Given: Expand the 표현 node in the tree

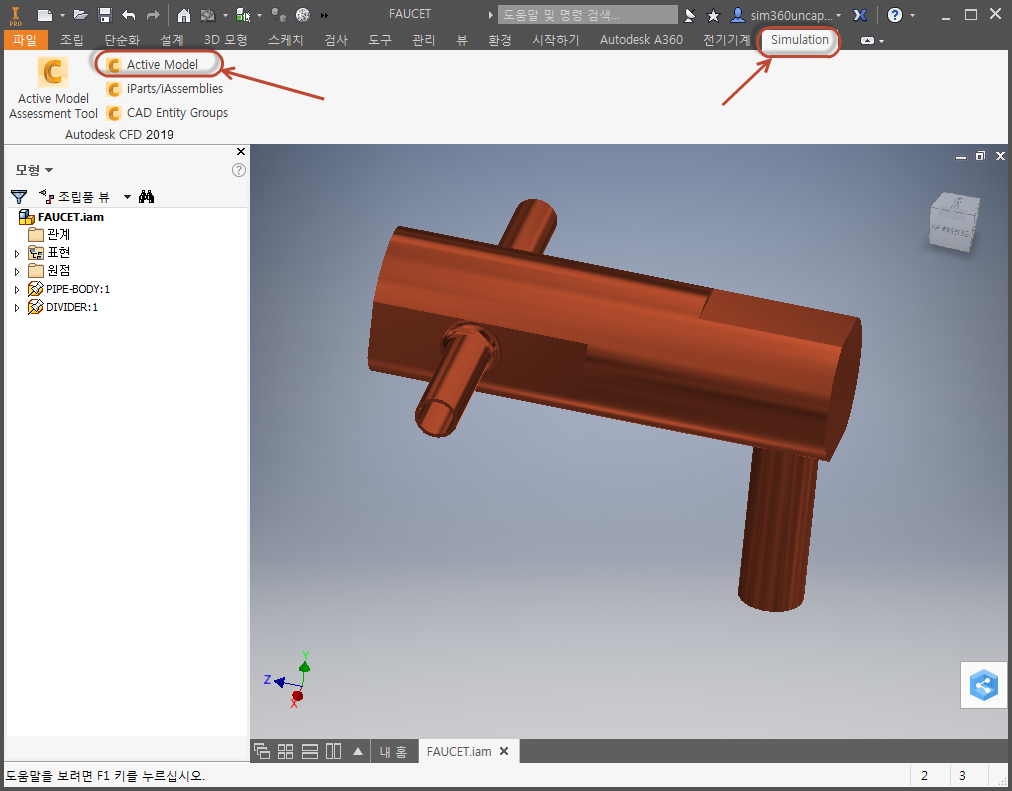Looking at the screenshot, I should coord(17,254).
